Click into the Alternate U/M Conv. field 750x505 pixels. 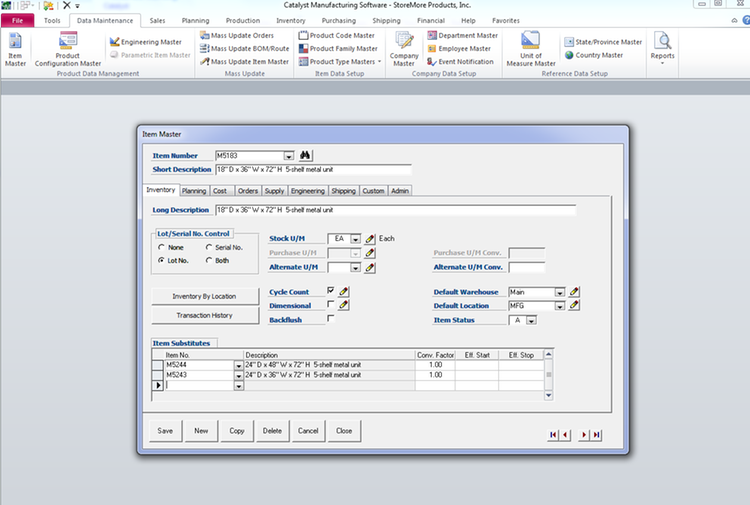click(x=527, y=267)
